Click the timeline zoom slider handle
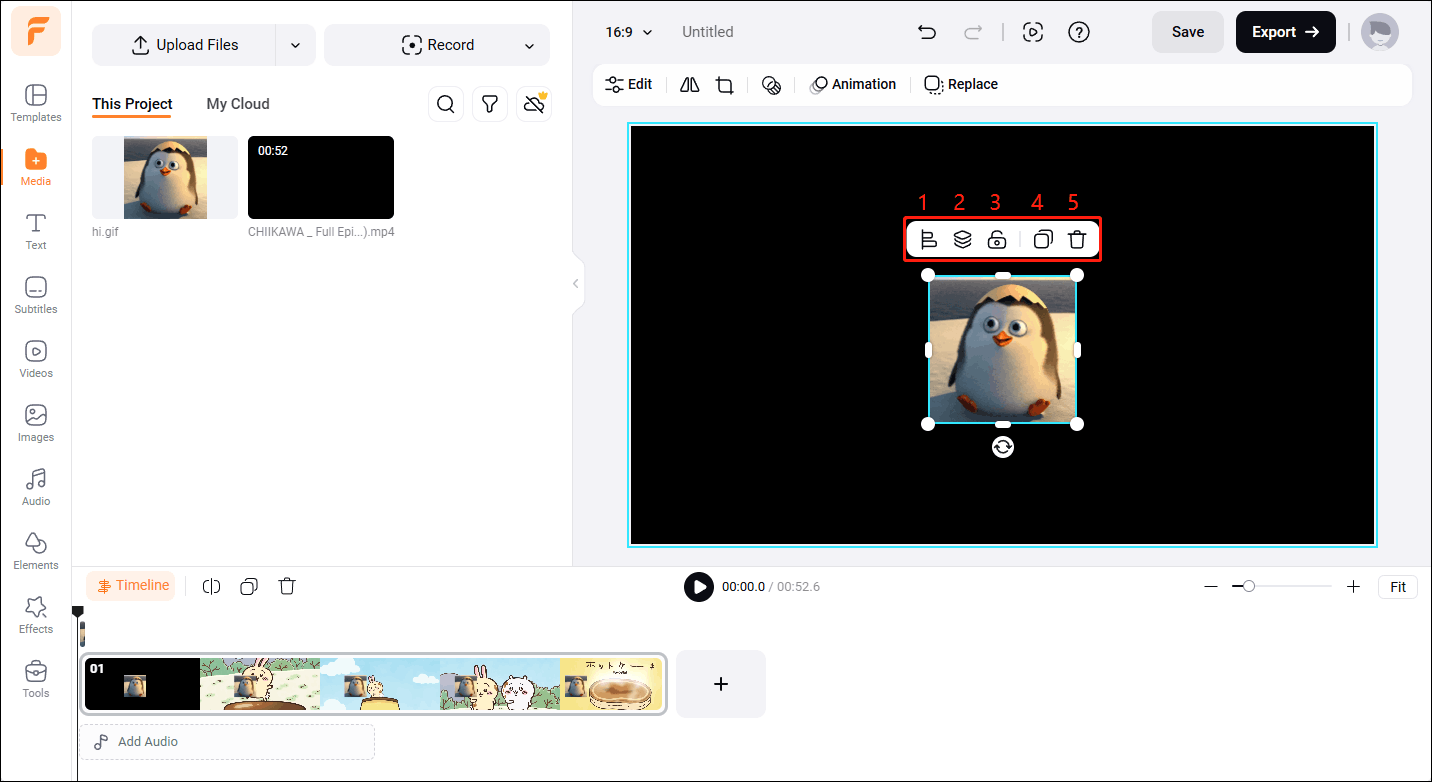1432x782 pixels. (x=1249, y=587)
